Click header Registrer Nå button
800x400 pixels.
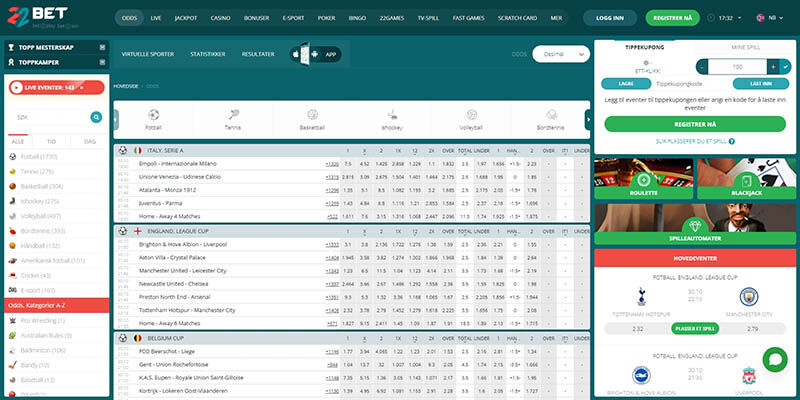coord(672,18)
